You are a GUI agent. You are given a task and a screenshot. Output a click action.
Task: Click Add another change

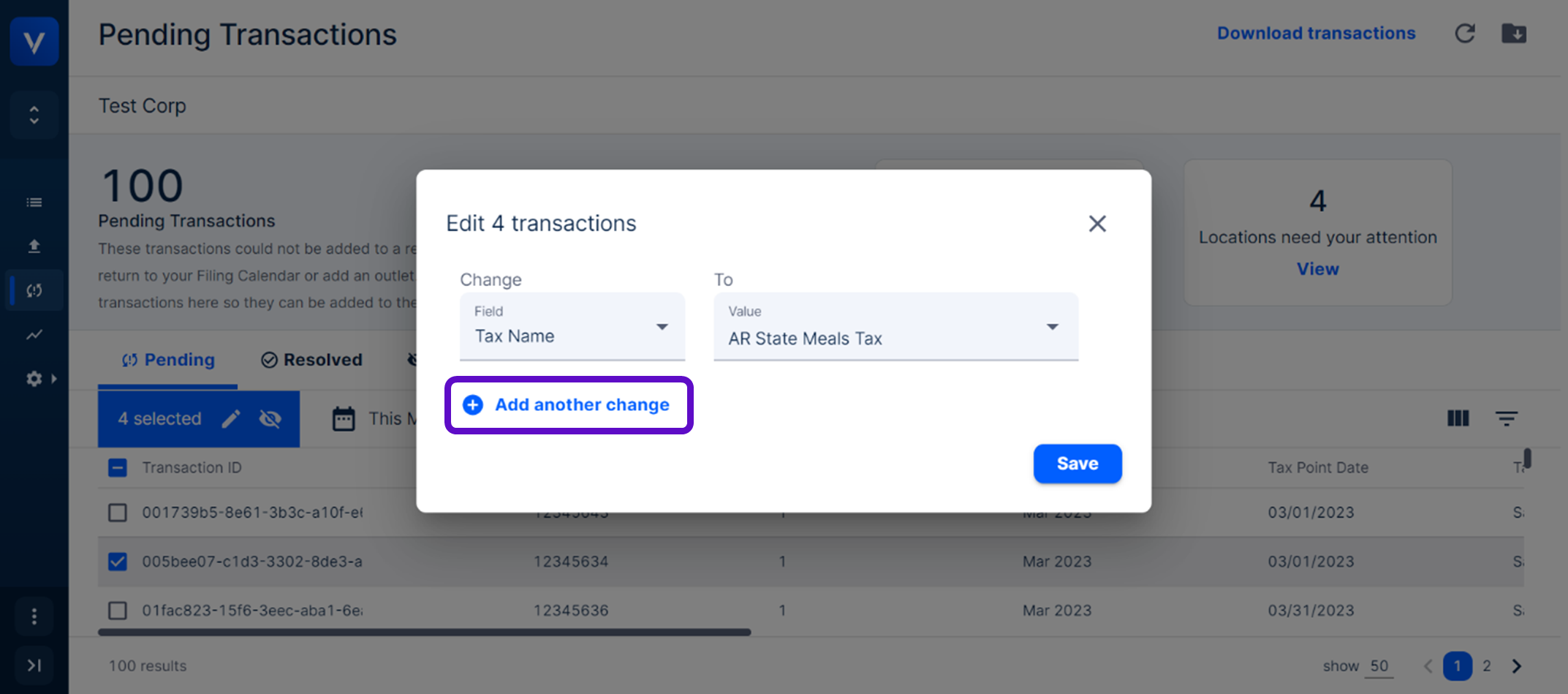tap(569, 405)
